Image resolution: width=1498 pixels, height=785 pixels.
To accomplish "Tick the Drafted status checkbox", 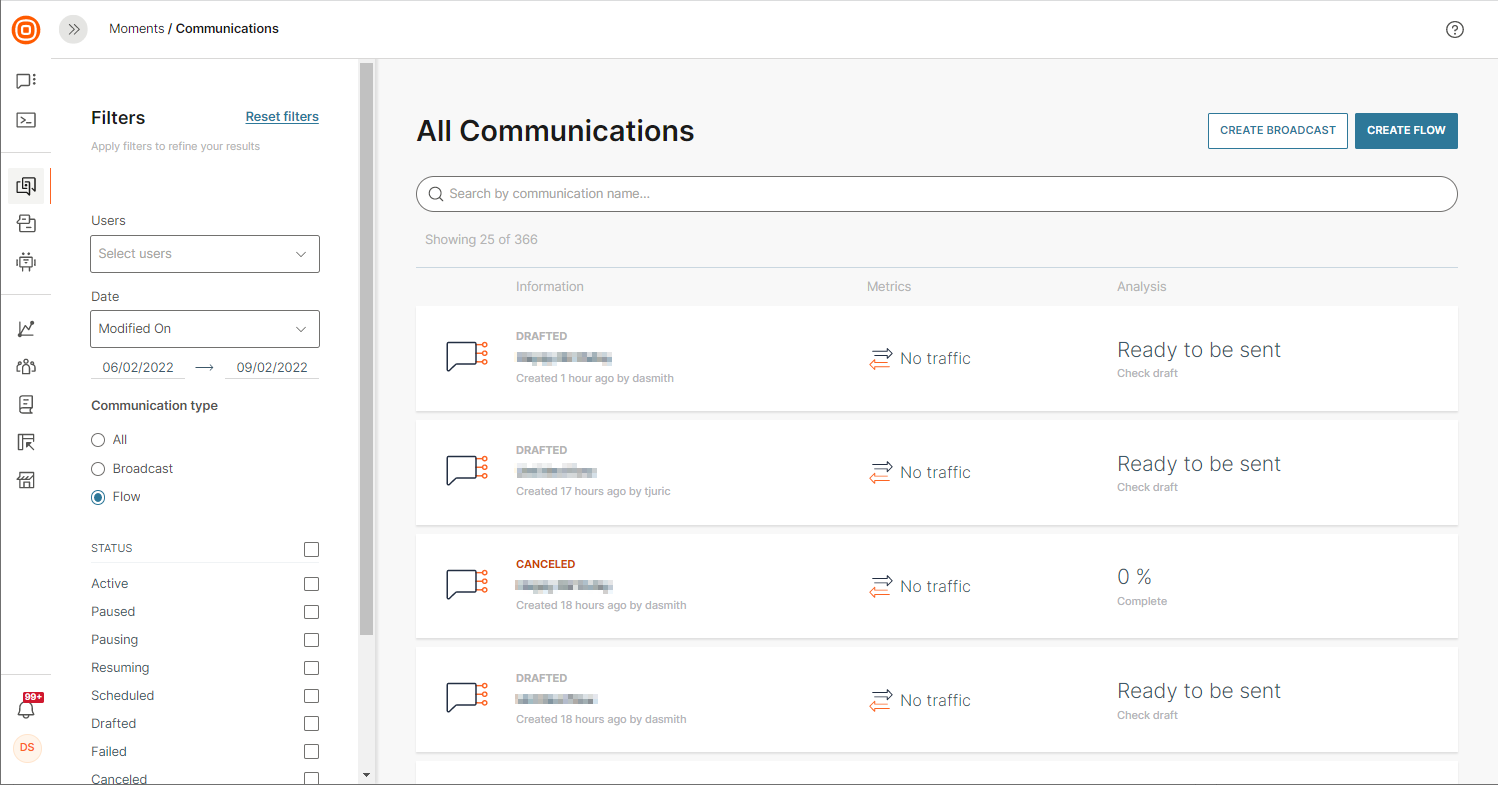I will [311, 724].
